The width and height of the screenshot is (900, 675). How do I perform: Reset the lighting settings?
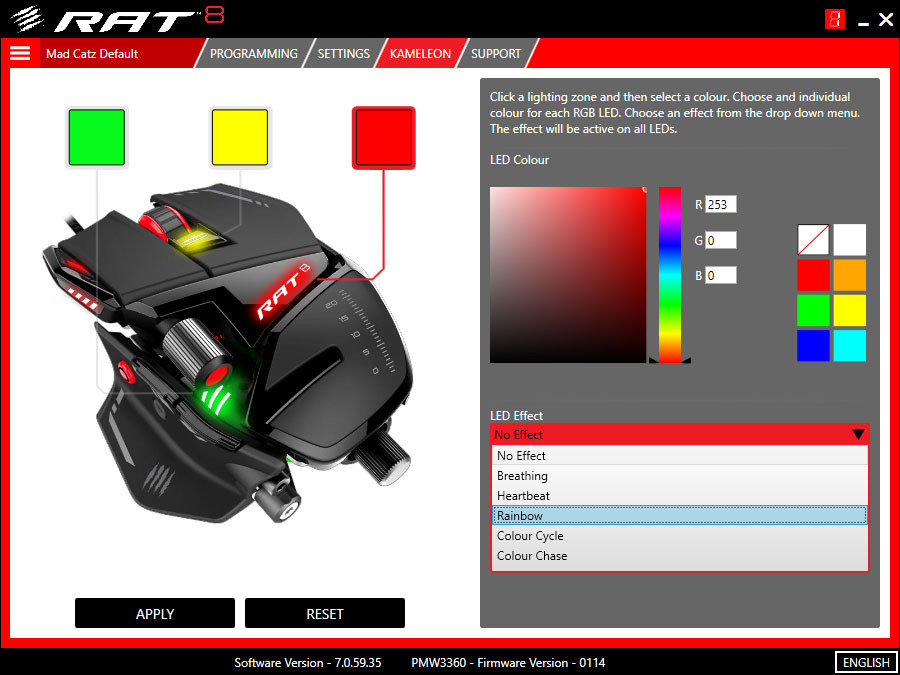click(324, 613)
